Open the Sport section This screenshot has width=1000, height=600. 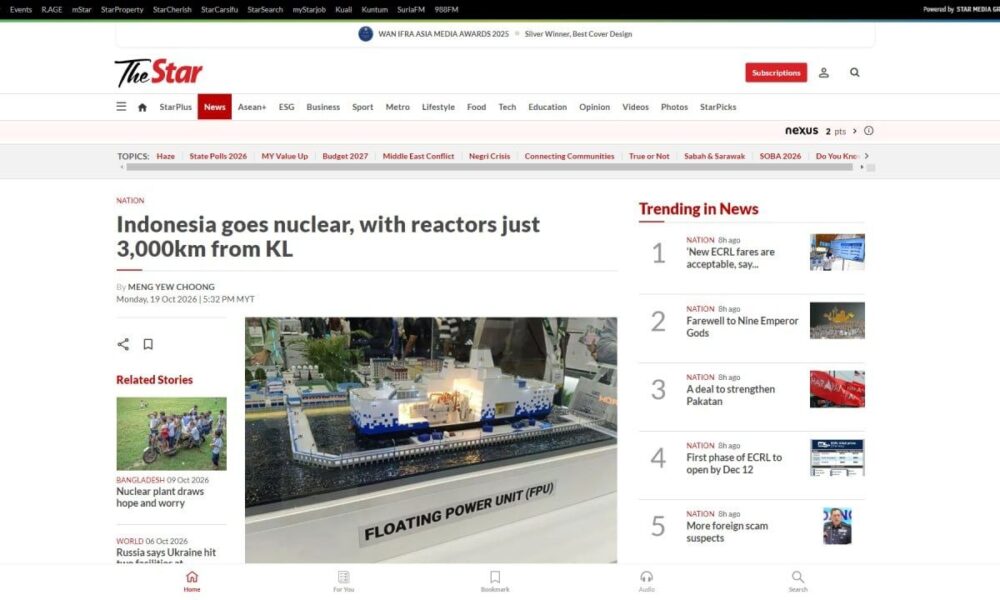(x=362, y=107)
